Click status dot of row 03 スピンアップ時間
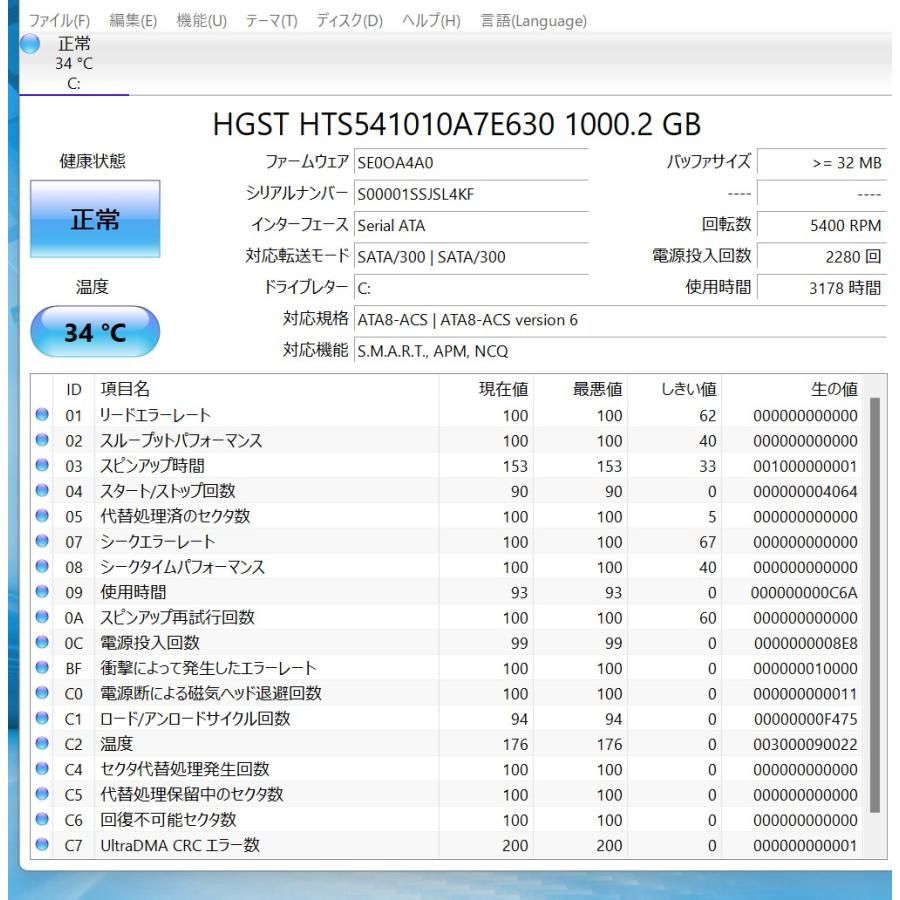Viewport: 900px width, 900px height. pos(42,465)
